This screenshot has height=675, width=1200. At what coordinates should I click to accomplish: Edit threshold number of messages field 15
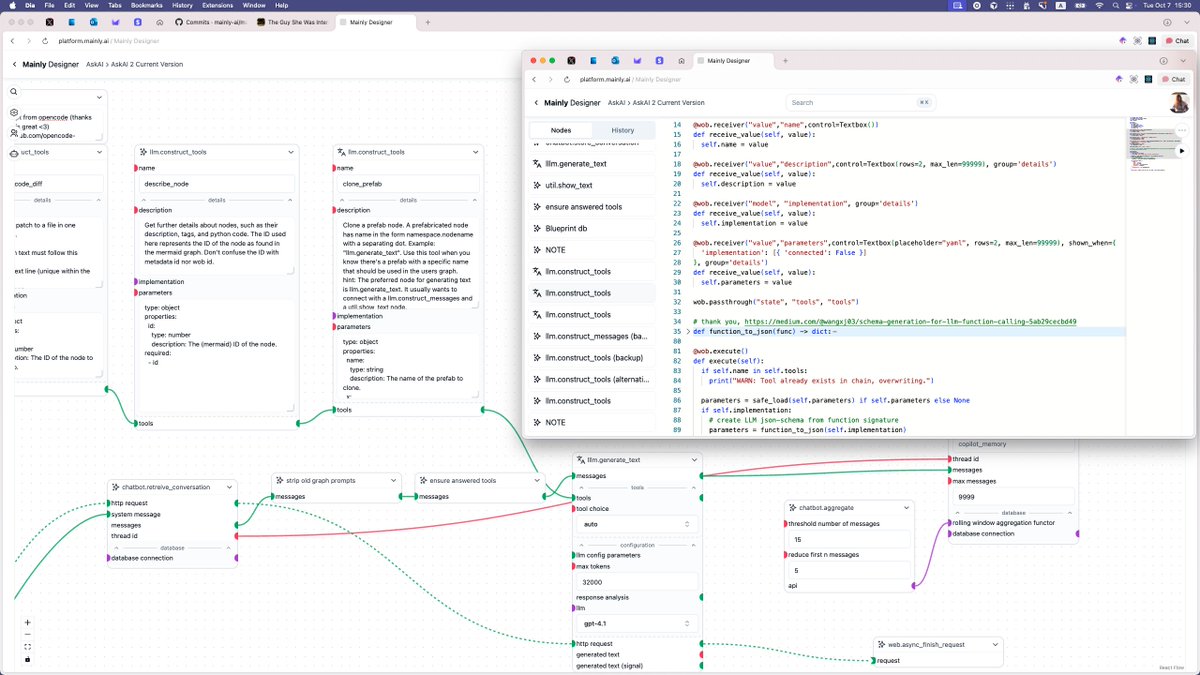[x=849, y=539]
